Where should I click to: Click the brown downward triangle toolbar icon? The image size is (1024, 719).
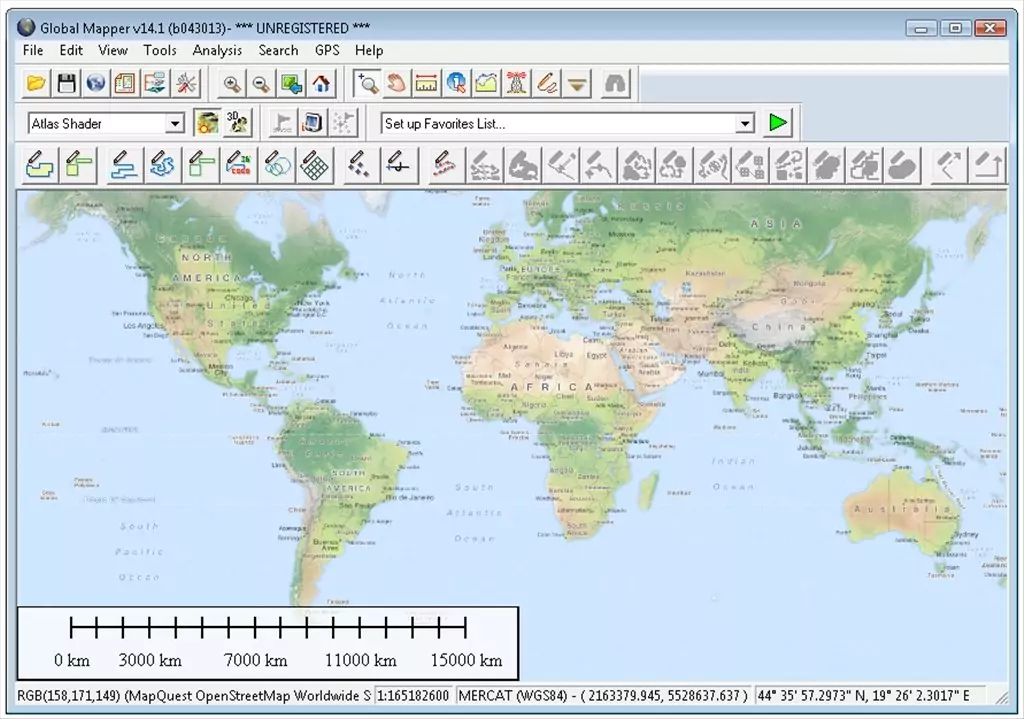[577, 84]
